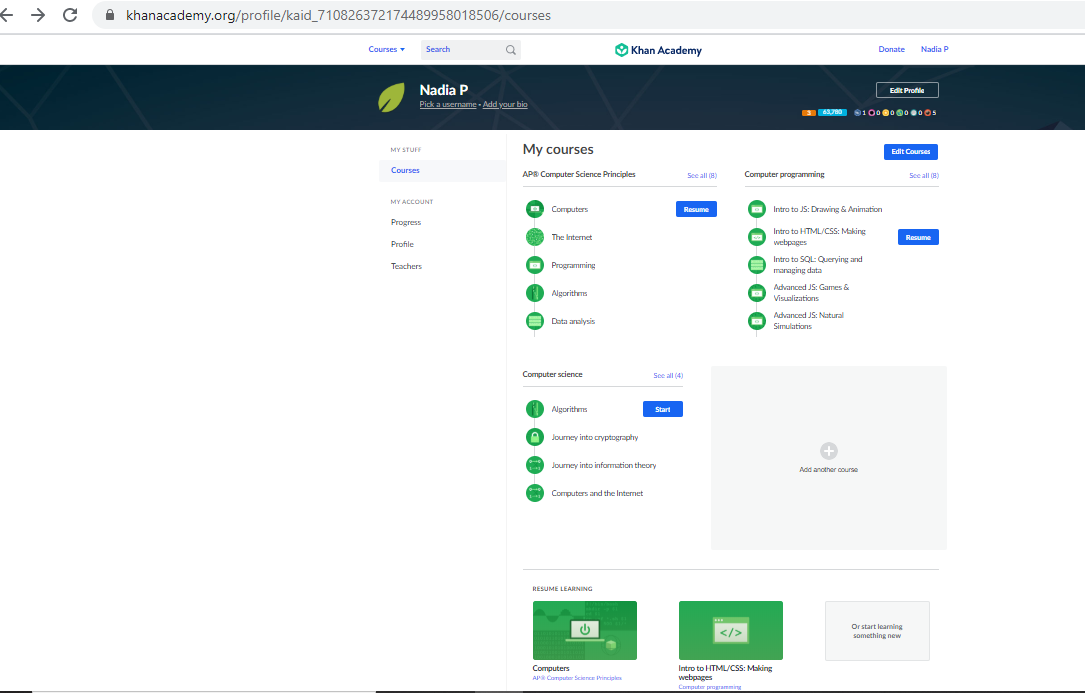Click the Intro to SQL unit icon
The width and height of the screenshot is (1085, 693).
pos(757,265)
